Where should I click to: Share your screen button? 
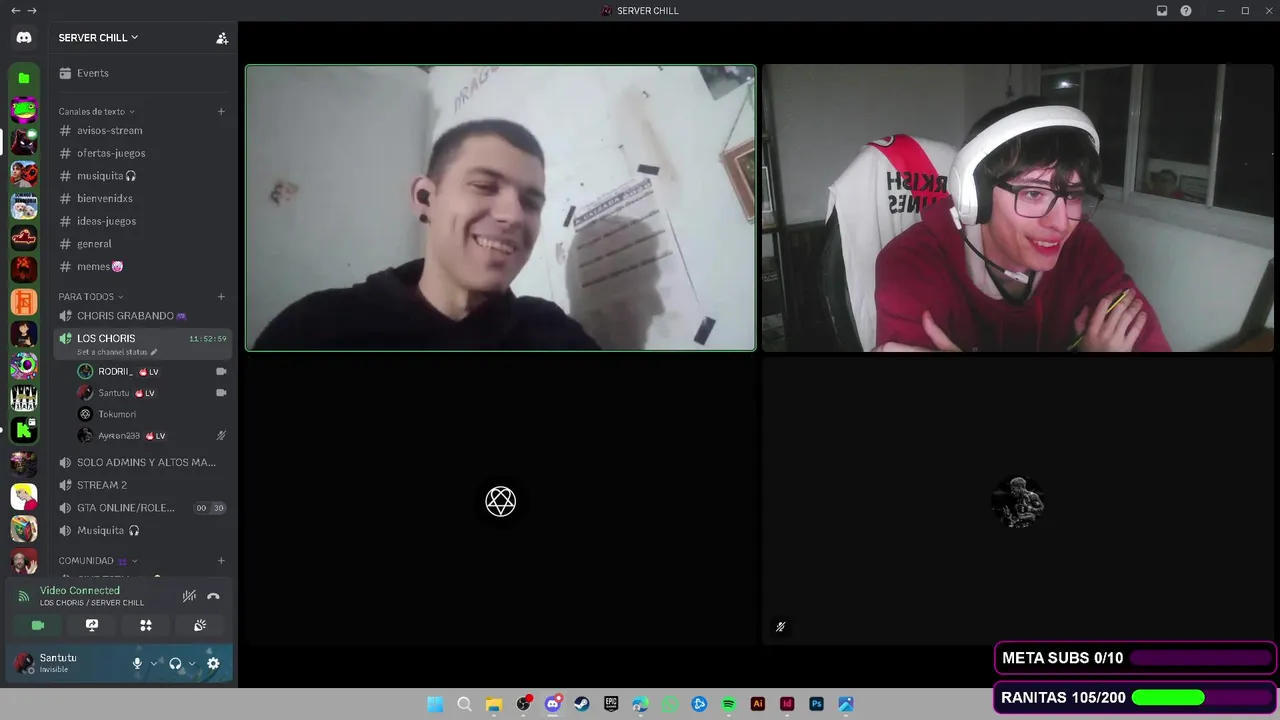[x=92, y=625]
